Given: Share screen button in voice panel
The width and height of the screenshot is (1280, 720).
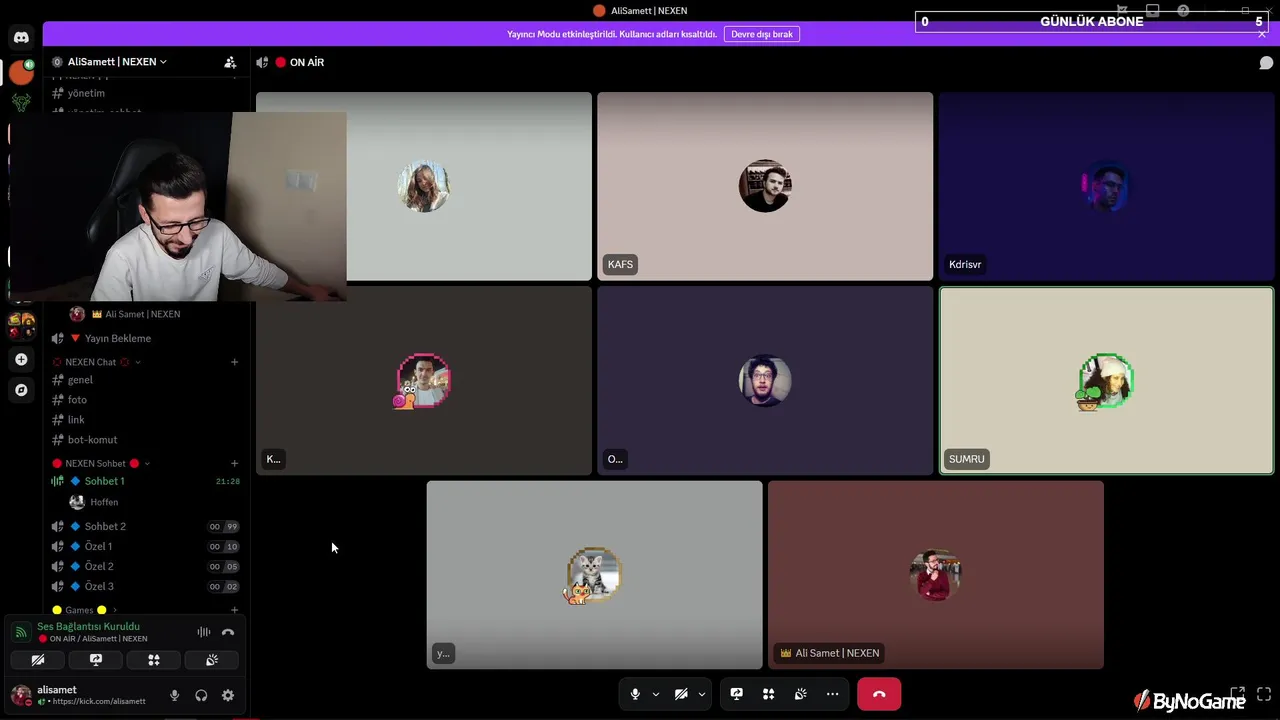Looking at the screenshot, I should pyautogui.click(x=96, y=660).
